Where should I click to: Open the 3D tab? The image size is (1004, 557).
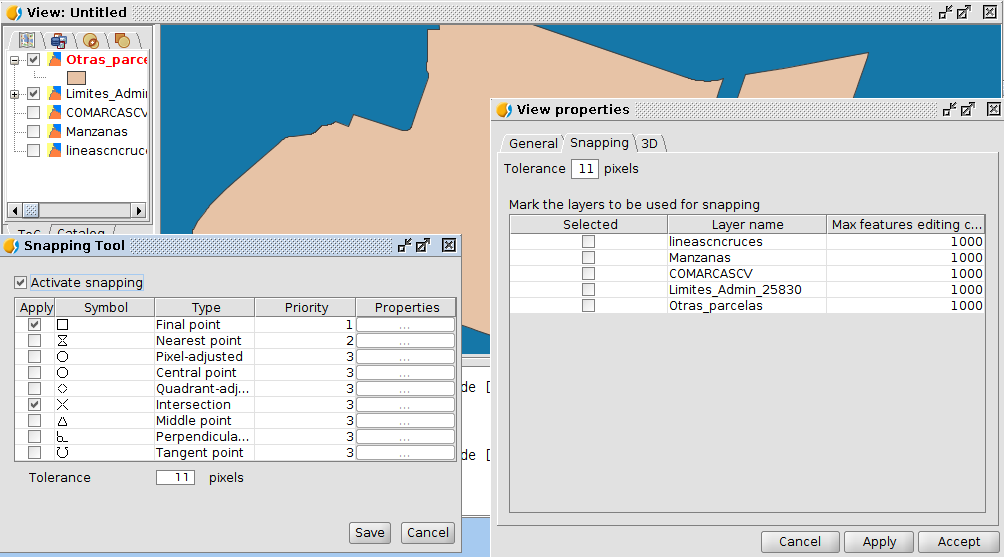pos(649,143)
